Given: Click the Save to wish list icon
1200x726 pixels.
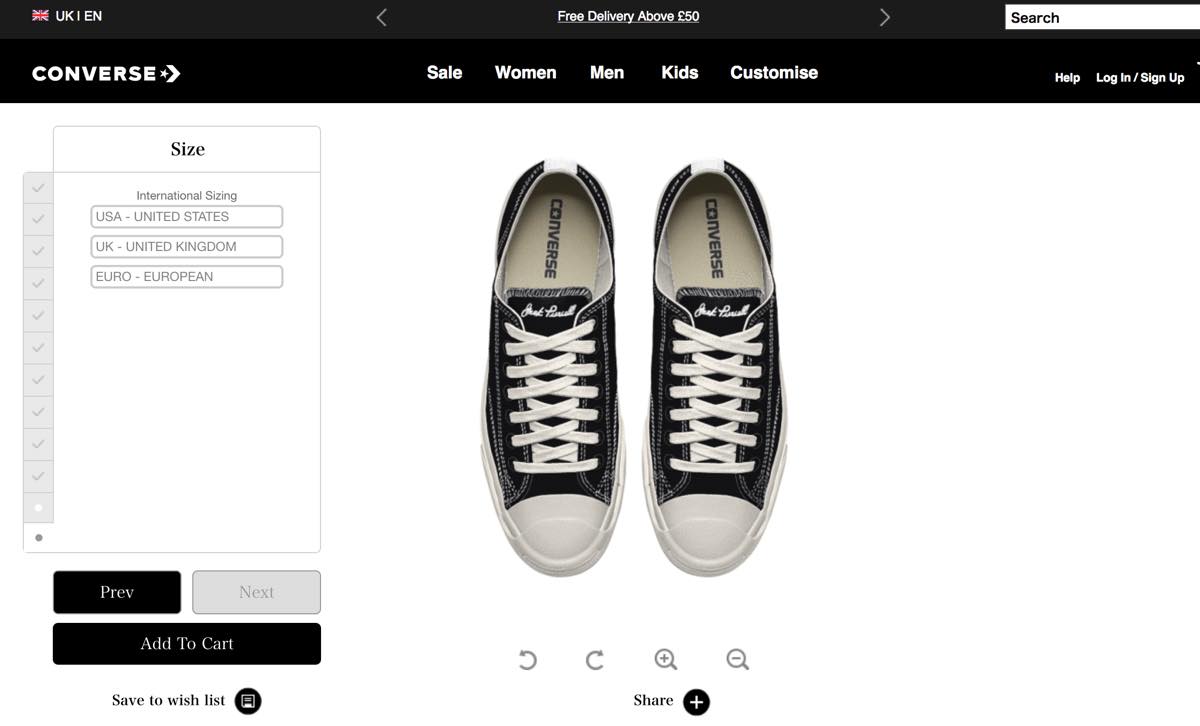Looking at the screenshot, I should tap(248, 701).
